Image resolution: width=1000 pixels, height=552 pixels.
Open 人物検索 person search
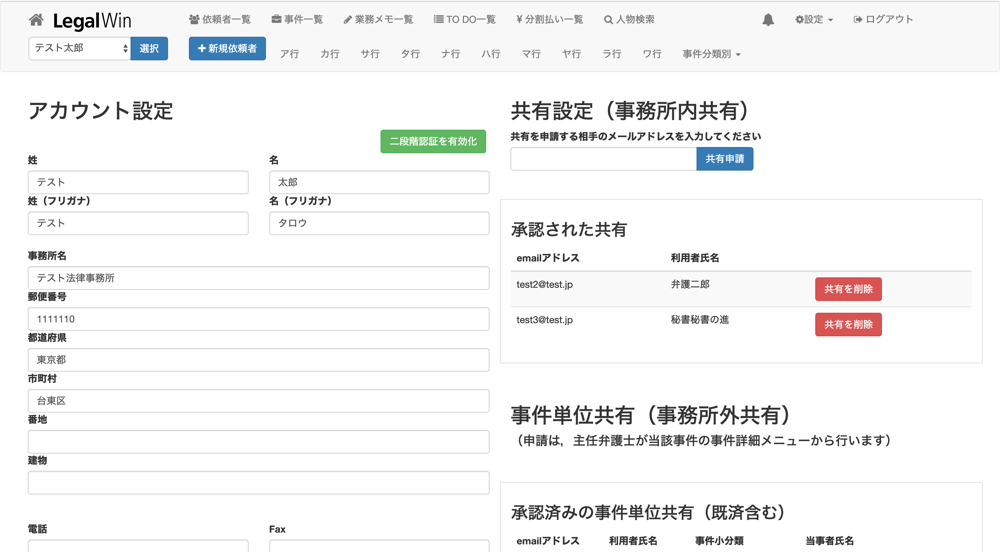point(629,20)
